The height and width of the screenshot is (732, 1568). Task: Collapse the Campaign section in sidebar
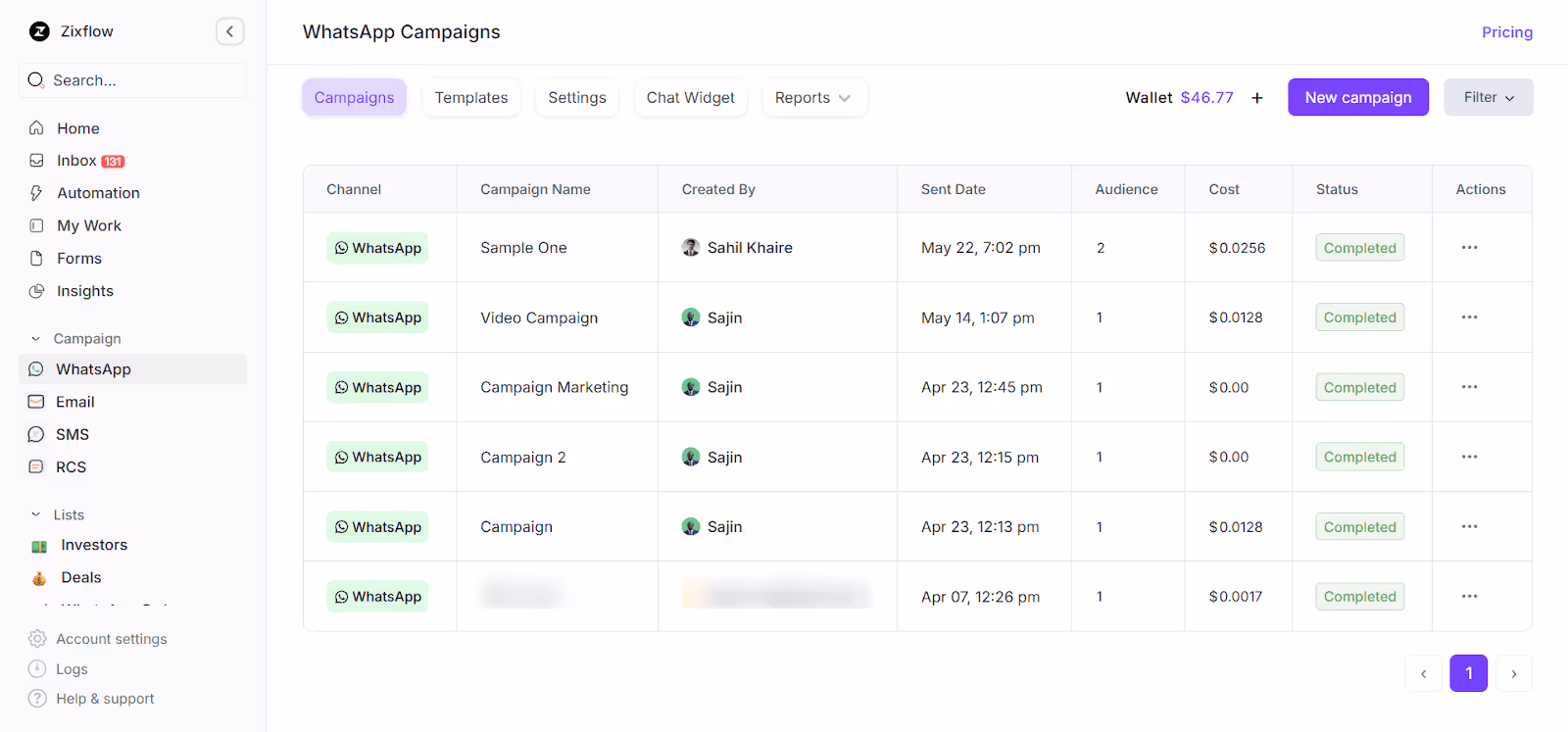[x=36, y=339]
